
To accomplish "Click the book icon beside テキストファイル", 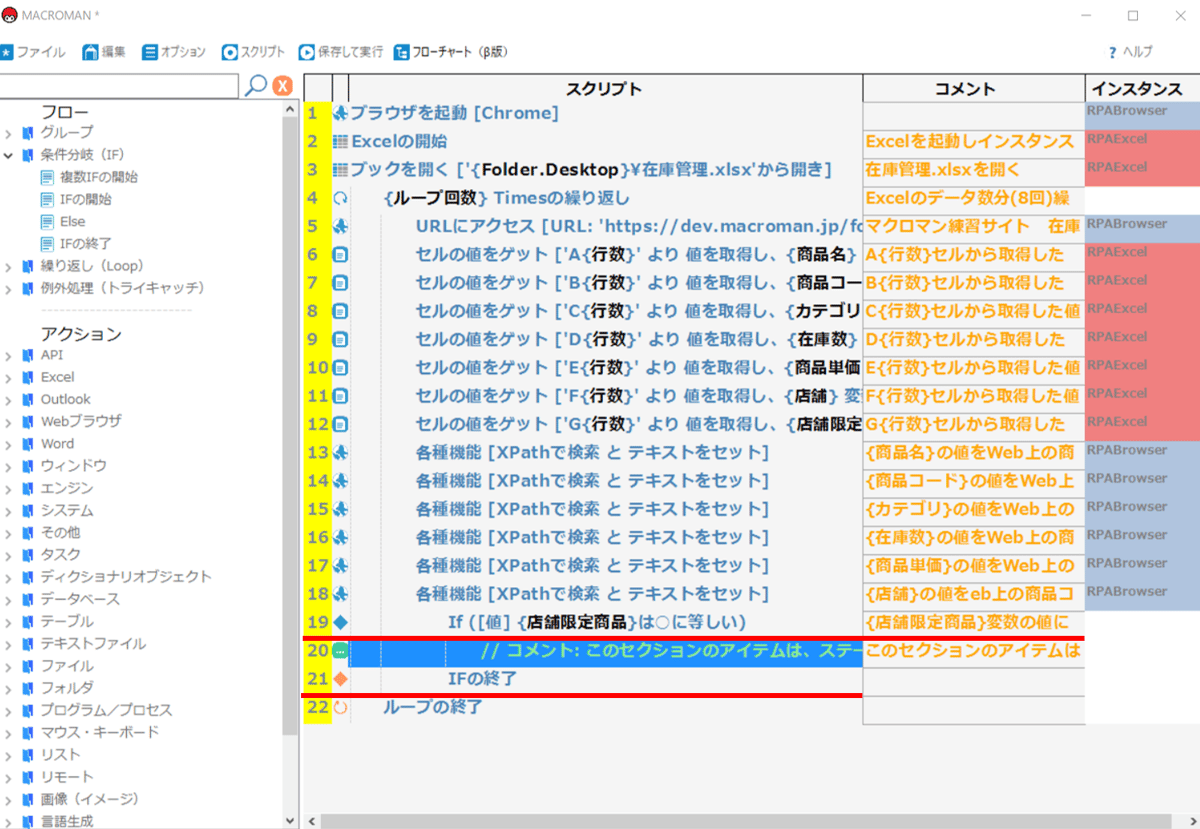I will coord(28,644).
